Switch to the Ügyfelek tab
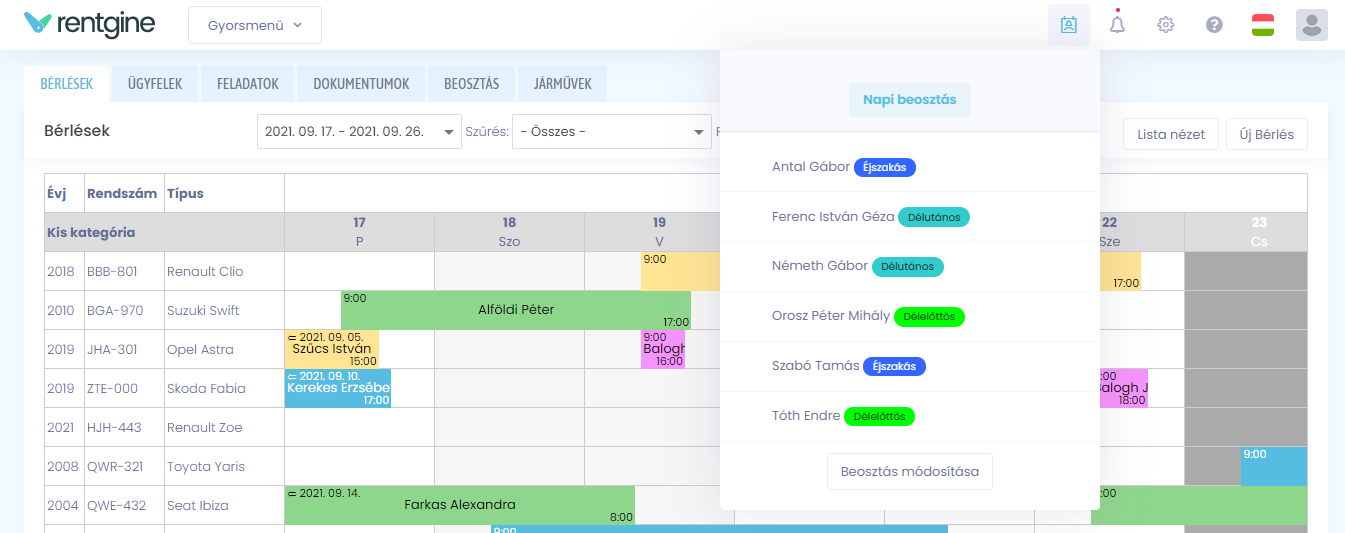 click(x=155, y=84)
